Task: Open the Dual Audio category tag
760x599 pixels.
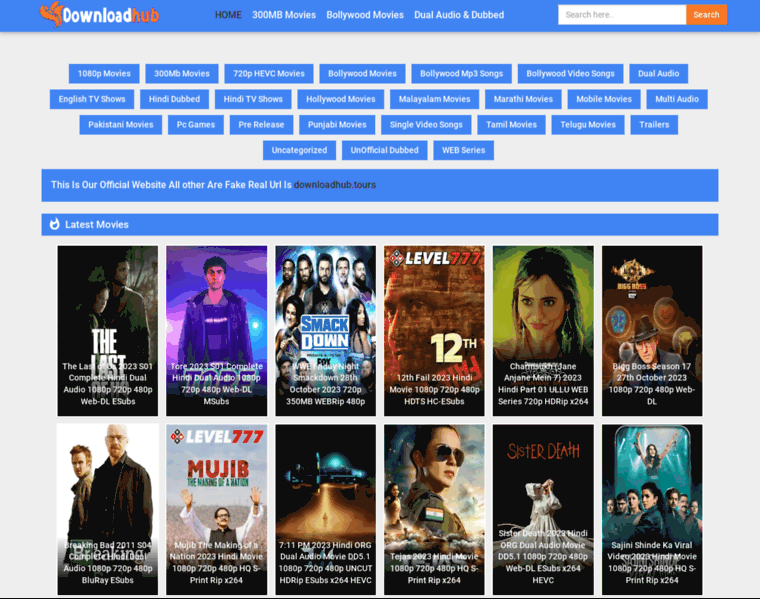Action: (x=659, y=74)
